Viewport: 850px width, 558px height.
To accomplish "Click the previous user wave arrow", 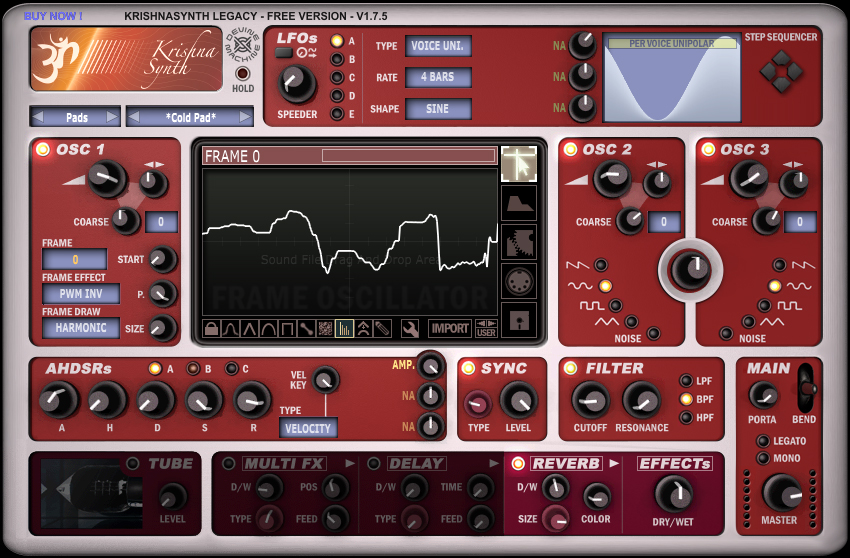I will pyautogui.click(x=481, y=324).
